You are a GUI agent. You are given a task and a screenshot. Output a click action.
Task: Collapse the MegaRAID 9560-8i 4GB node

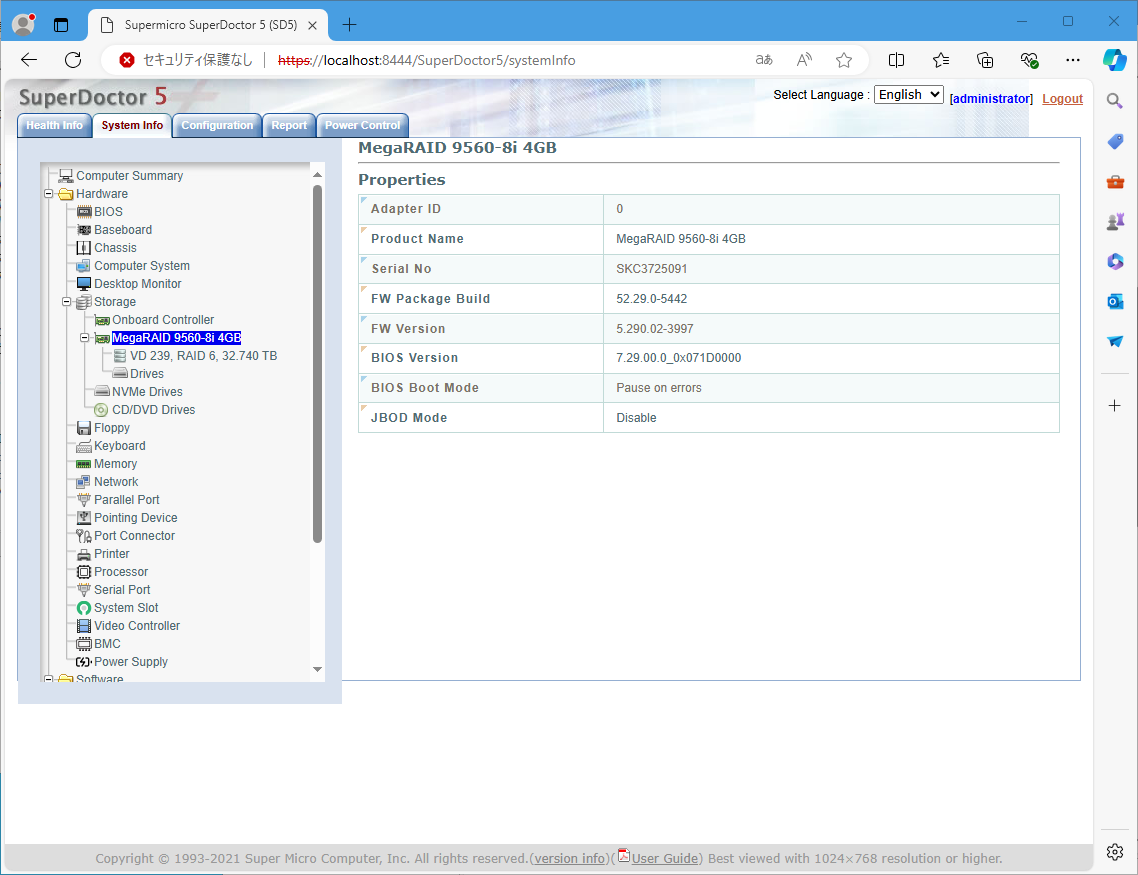click(84, 338)
